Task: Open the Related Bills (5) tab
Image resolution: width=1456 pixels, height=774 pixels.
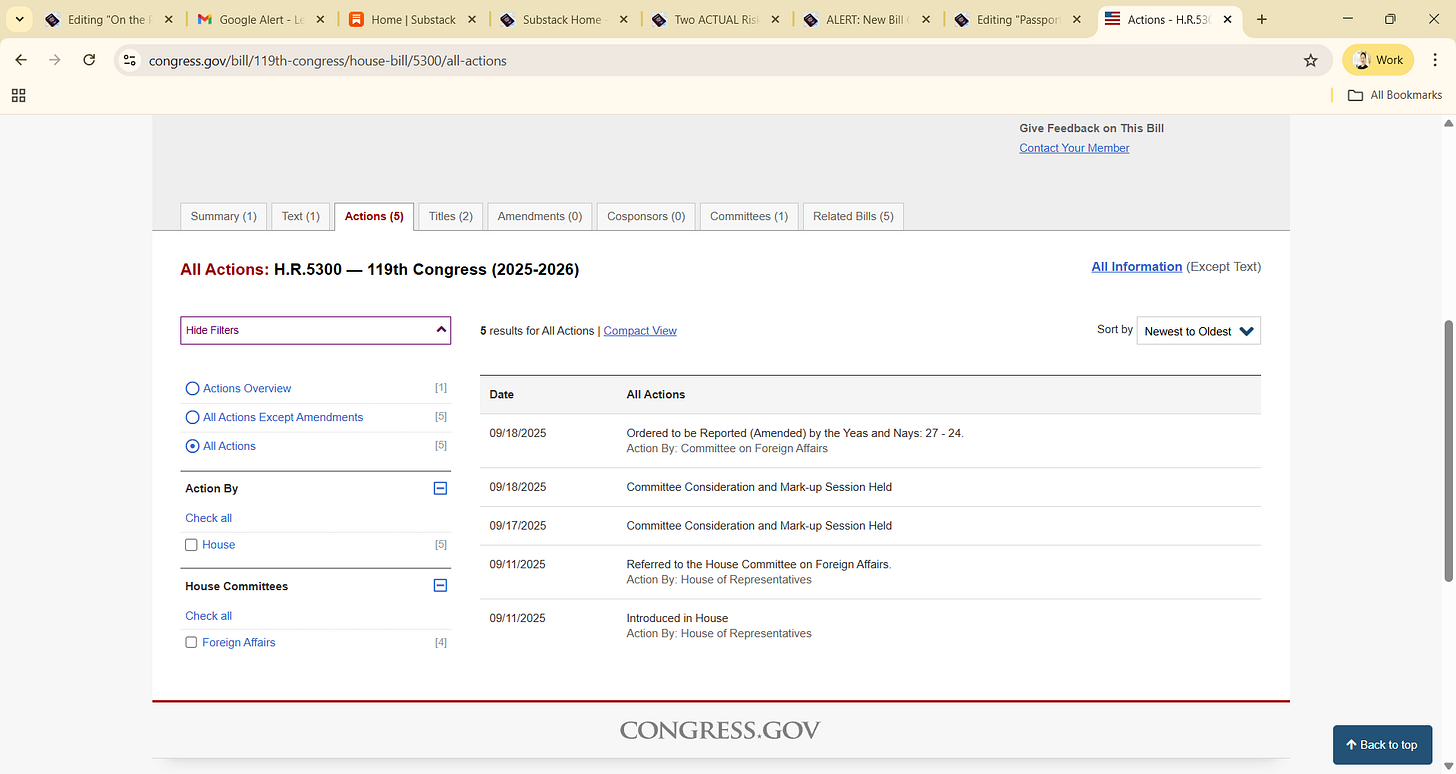Action: (x=853, y=216)
